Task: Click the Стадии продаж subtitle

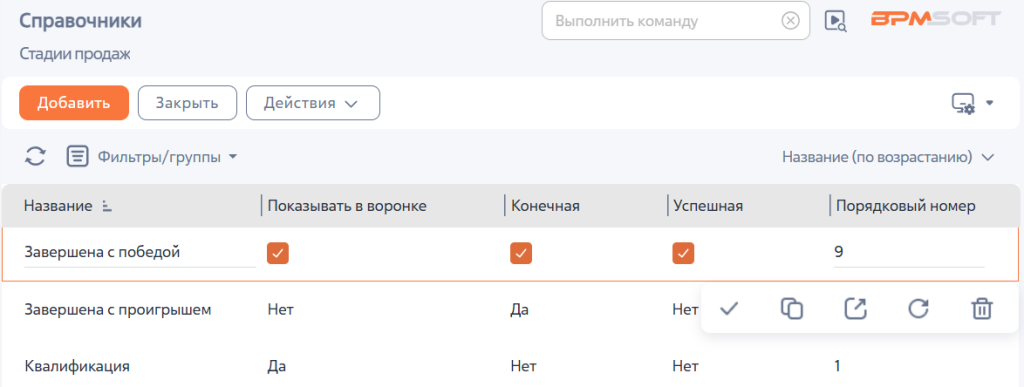Action: 74,54
